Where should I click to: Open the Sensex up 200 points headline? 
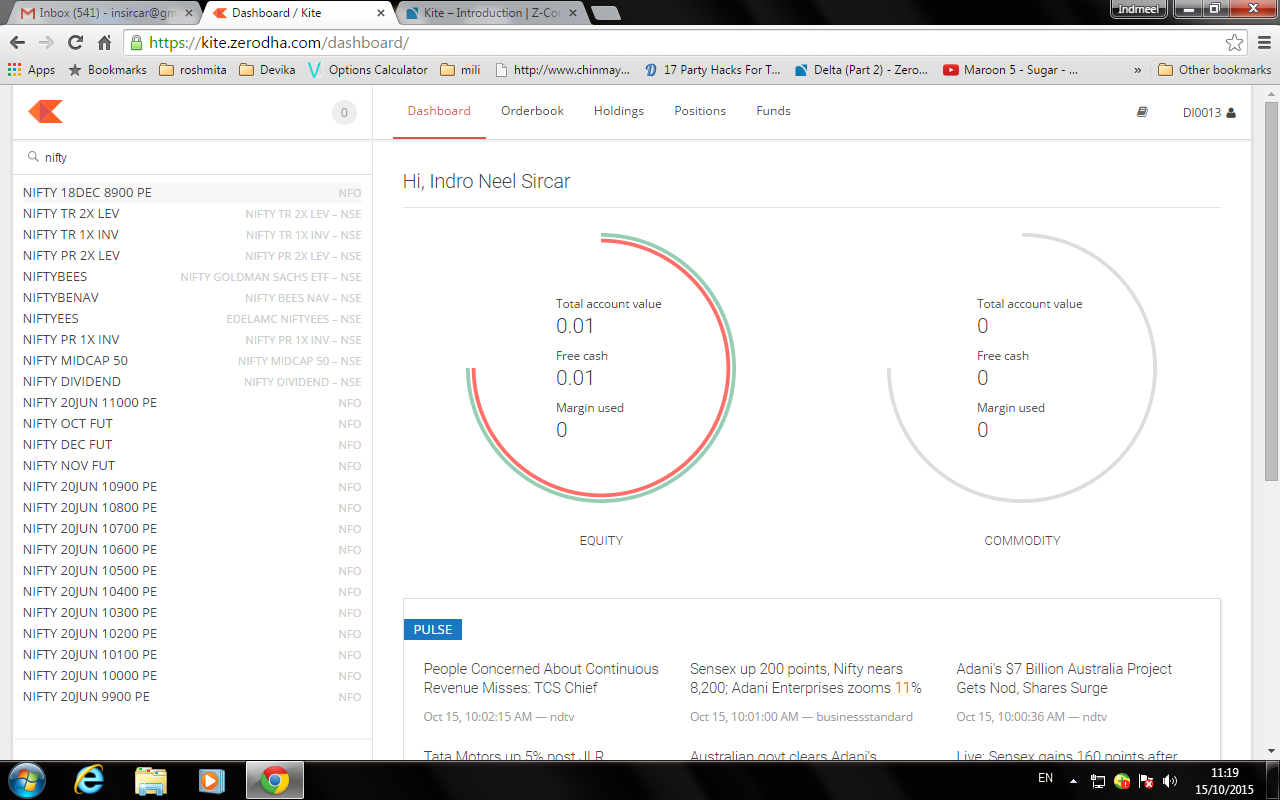806,678
